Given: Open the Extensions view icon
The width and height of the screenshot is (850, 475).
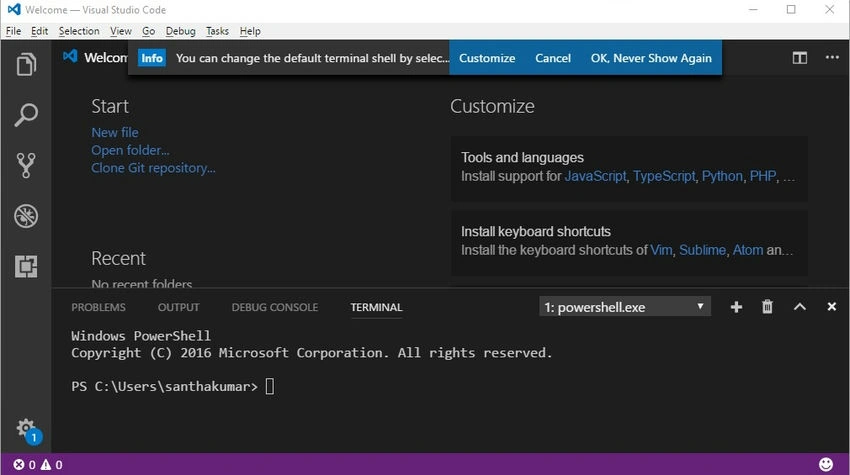Looking at the screenshot, I should click(x=26, y=266).
